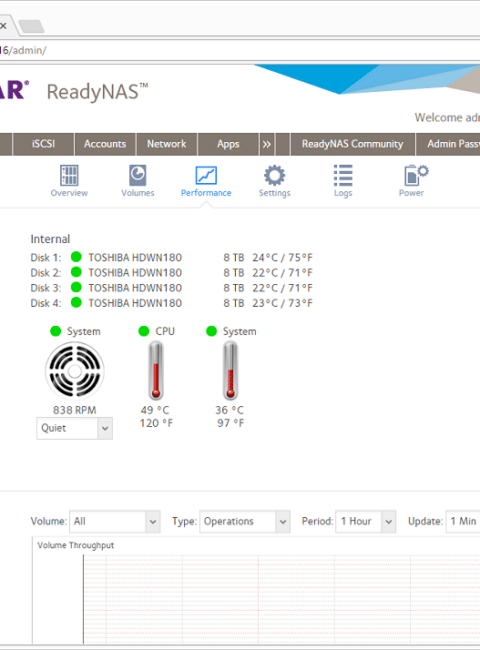Open the Volumes section icon
This screenshot has height=650, width=480.
[137, 175]
